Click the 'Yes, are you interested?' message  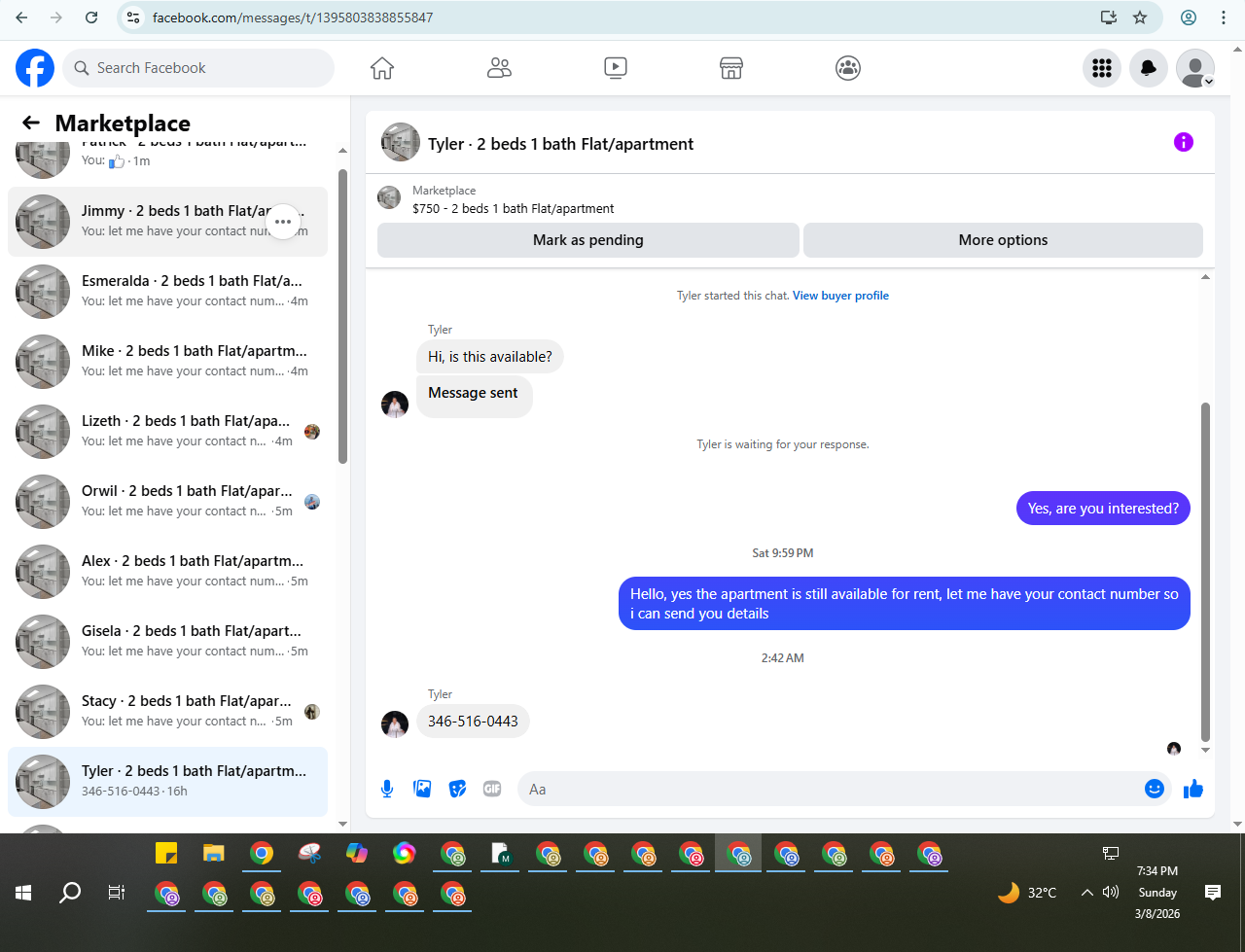tap(1103, 509)
